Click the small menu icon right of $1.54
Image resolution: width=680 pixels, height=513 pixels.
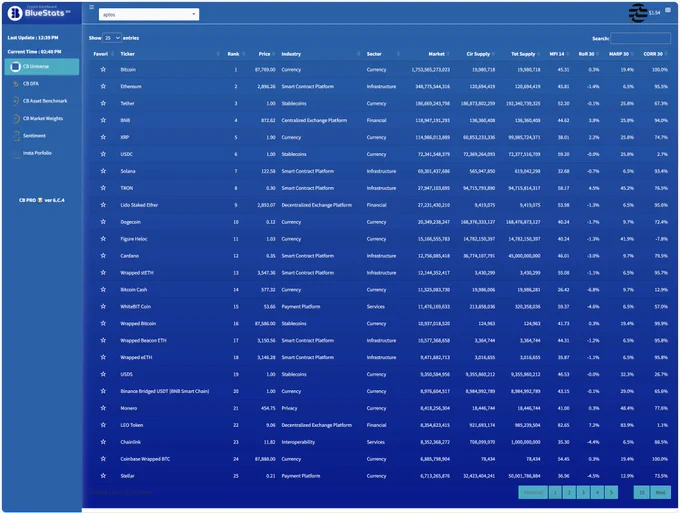coord(668,10)
